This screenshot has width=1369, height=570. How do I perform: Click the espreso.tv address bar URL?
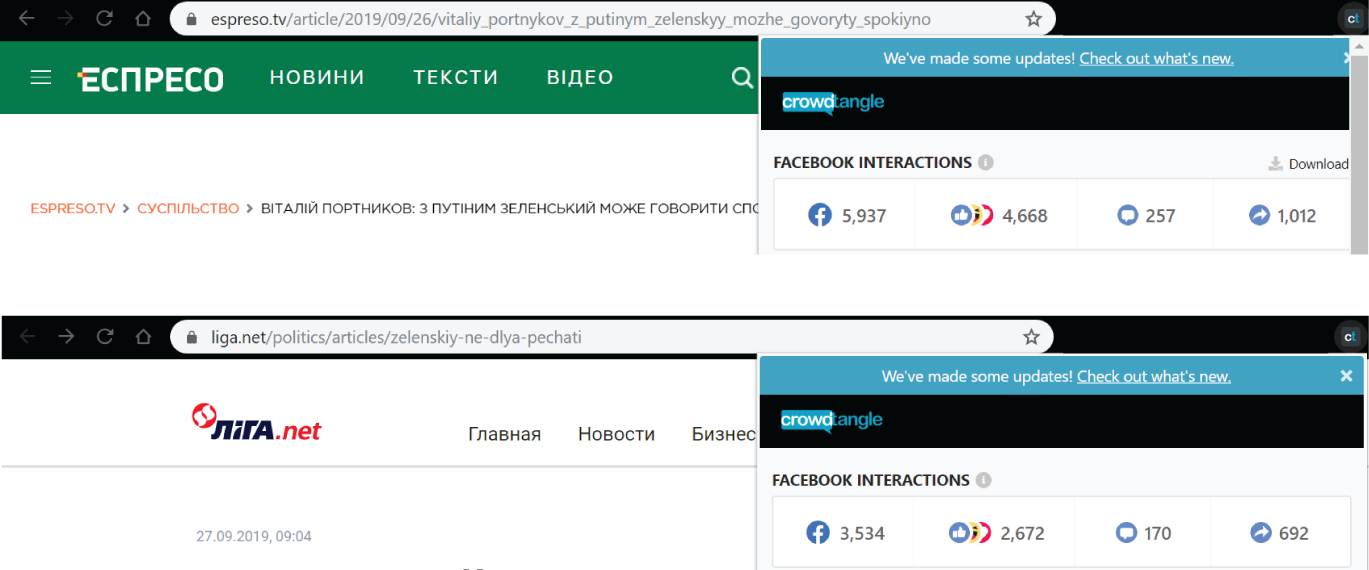570,19
